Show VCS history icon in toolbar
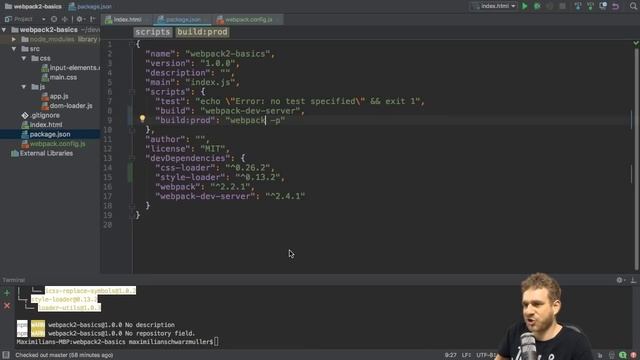This screenshot has height=360, width=640. click(603, 6)
